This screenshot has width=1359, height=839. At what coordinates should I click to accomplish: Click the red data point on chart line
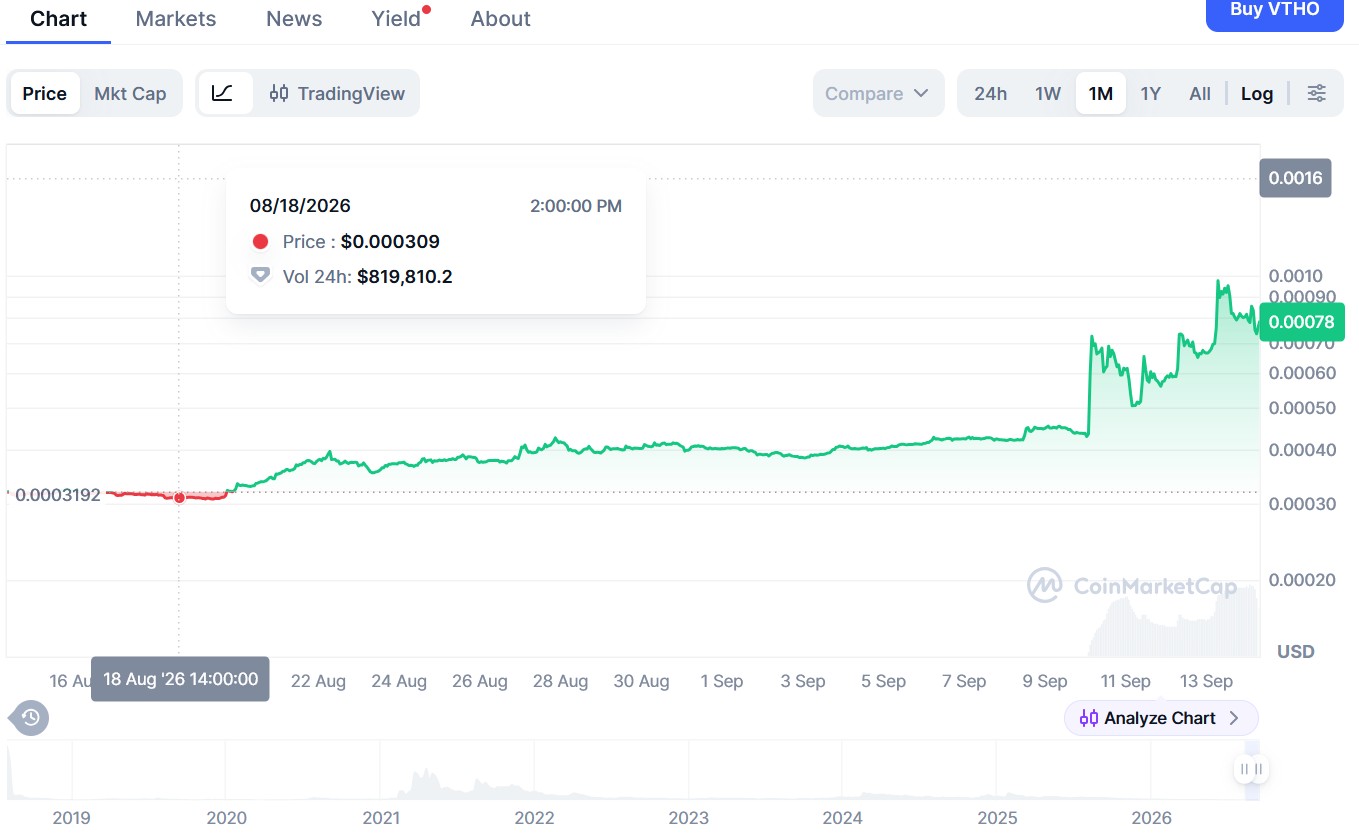(x=179, y=497)
